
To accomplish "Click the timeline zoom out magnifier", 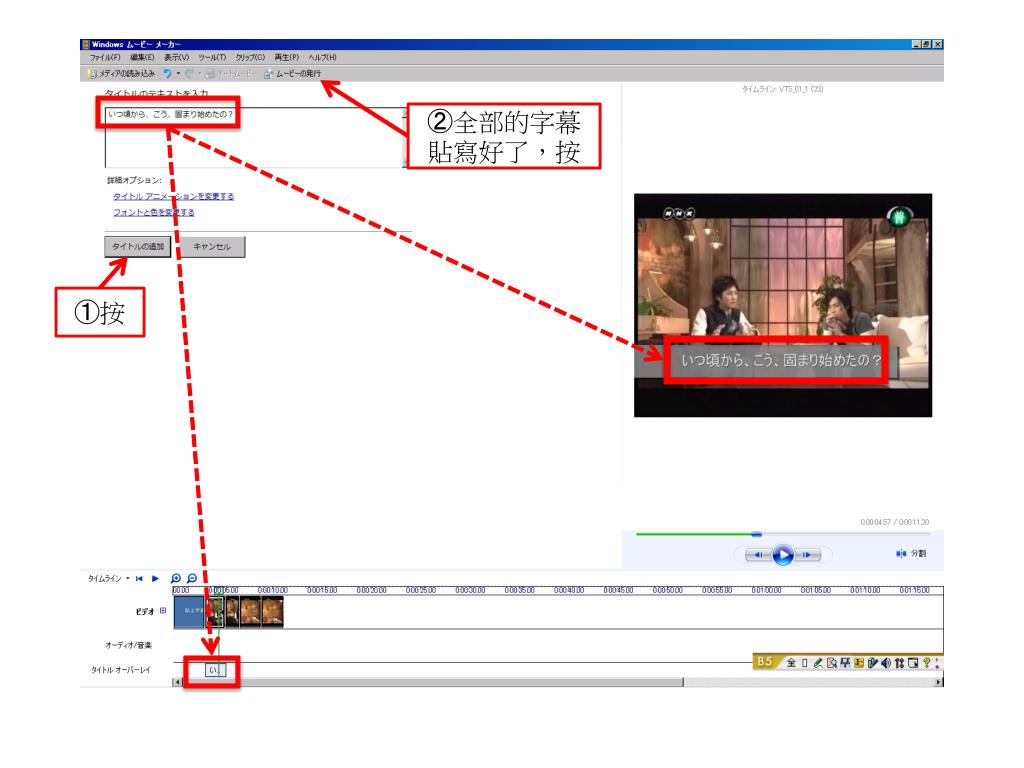I will tap(192, 579).
